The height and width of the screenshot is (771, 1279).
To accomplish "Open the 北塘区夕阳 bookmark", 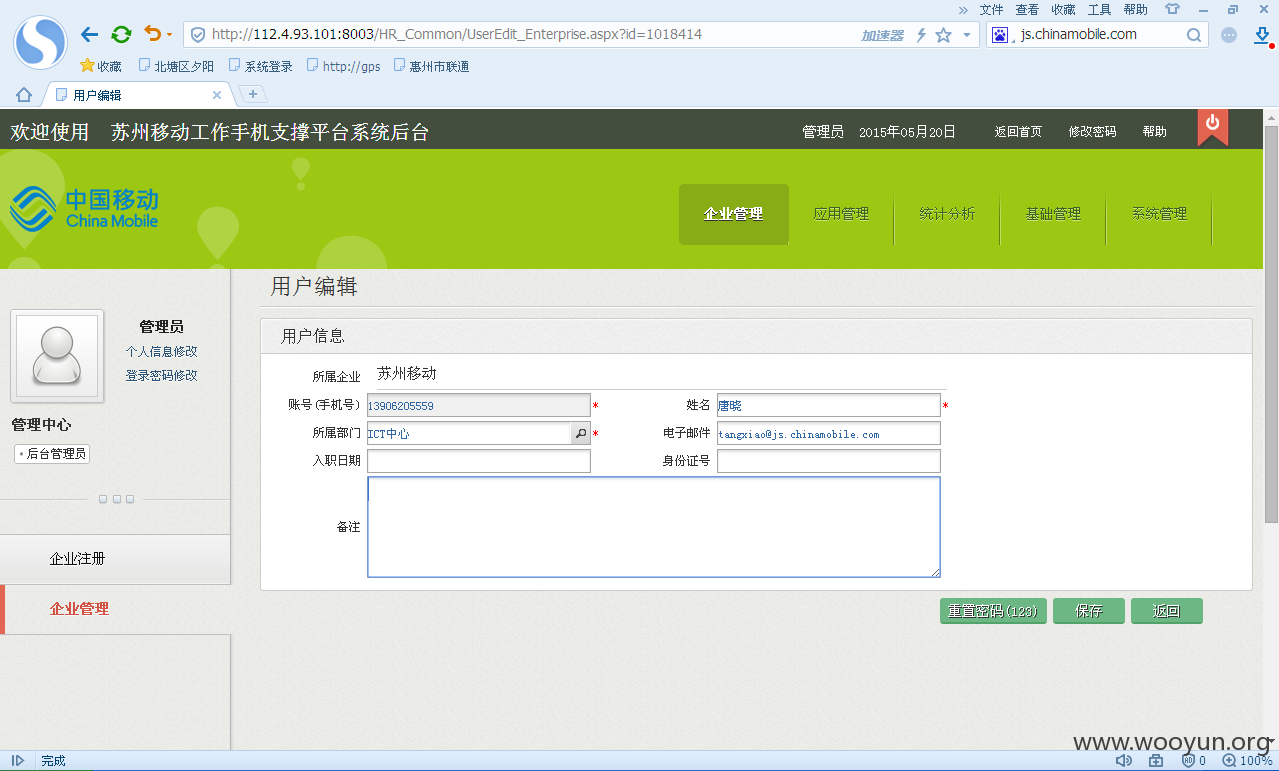I will (176, 66).
